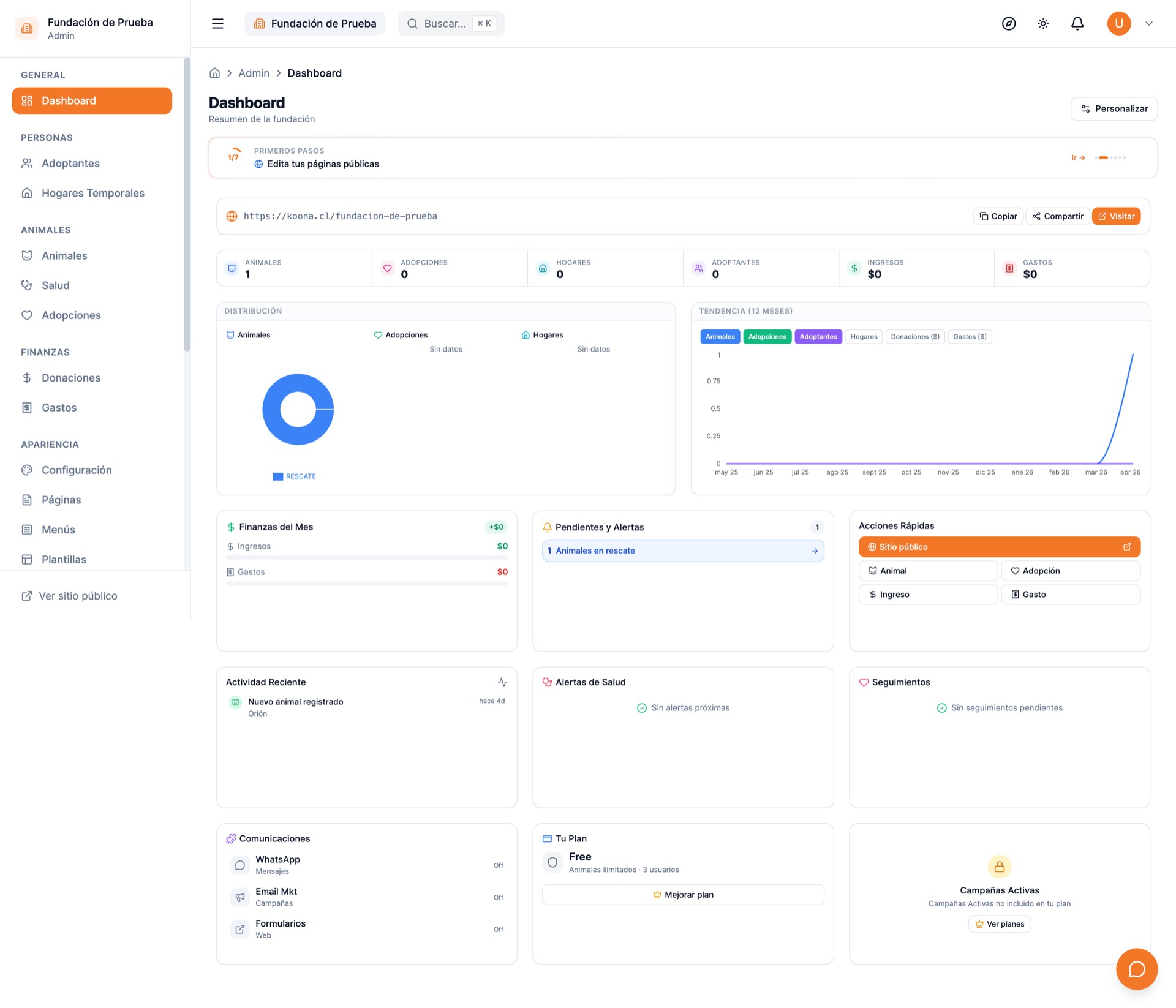The image size is (1176, 1008).
Task: Disable the Animales series chip
Action: tap(720, 337)
